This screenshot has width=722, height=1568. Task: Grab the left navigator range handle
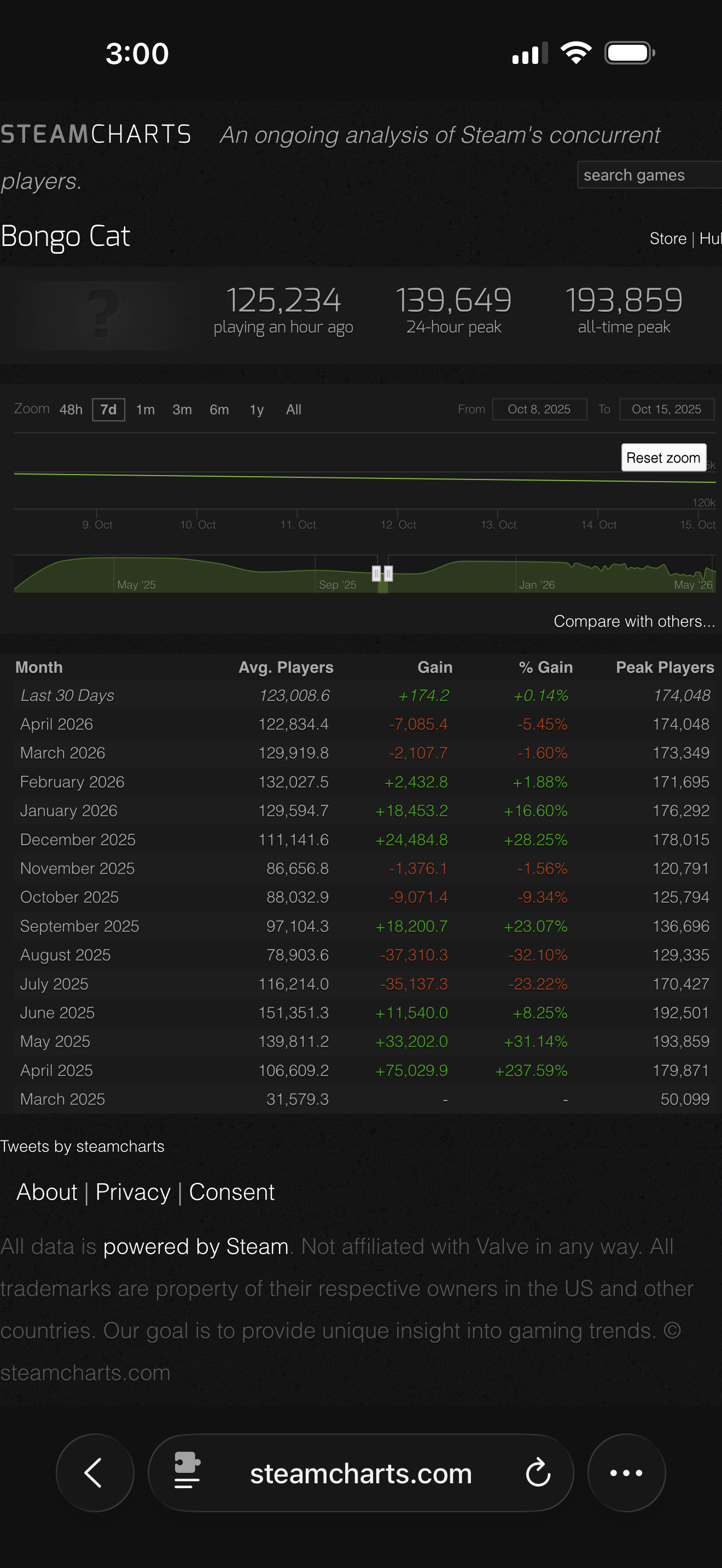pos(376,573)
